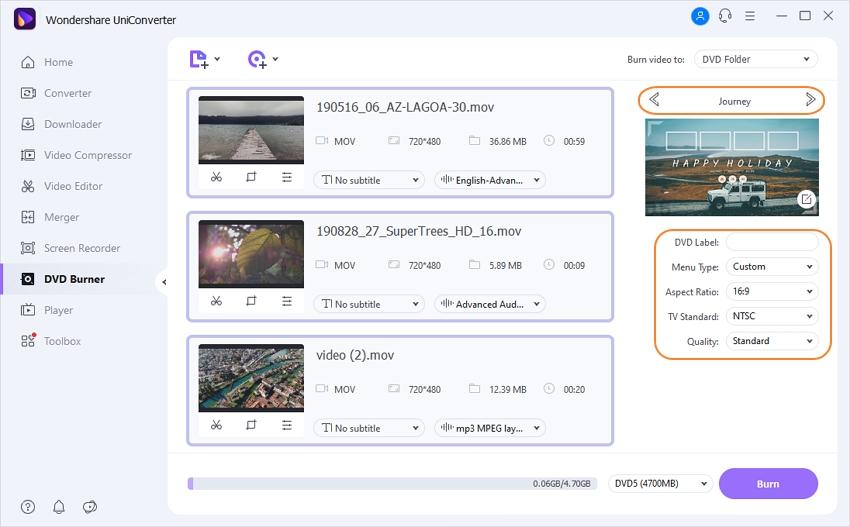Open notifications bell icon
This screenshot has height=527, width=850.
point(59,507)
